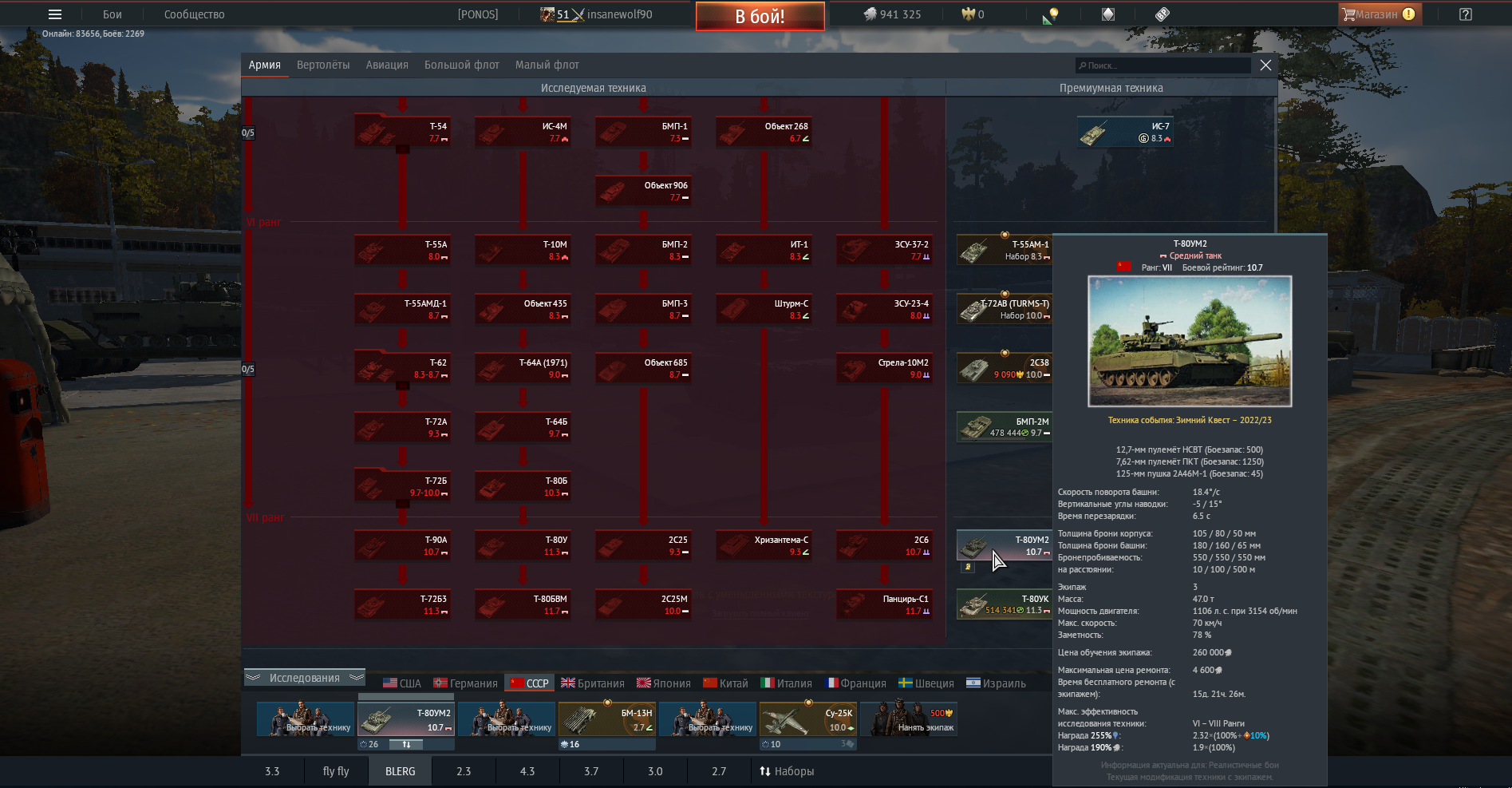Select the СССР nation
Image resolution: width=1512 pixels, height=788 pixels.
[x=530, y=683]
